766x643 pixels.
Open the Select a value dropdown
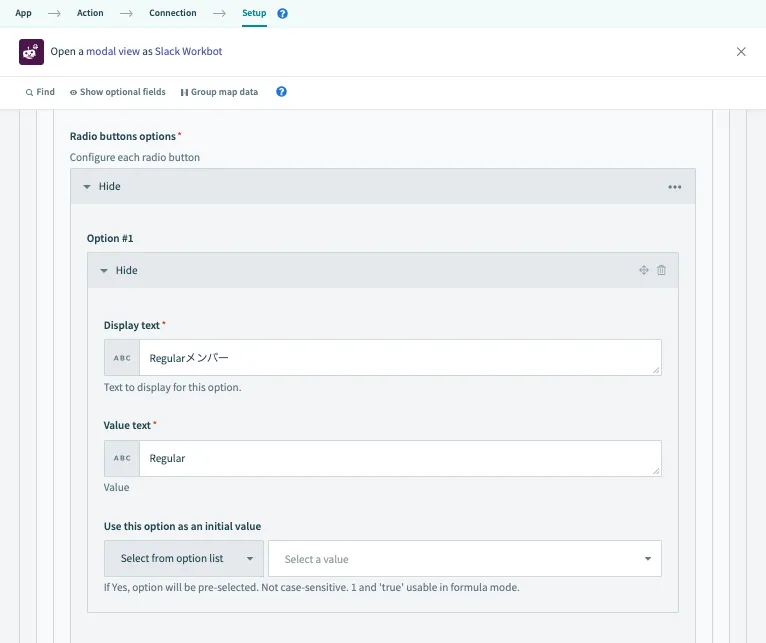[465, 559]
